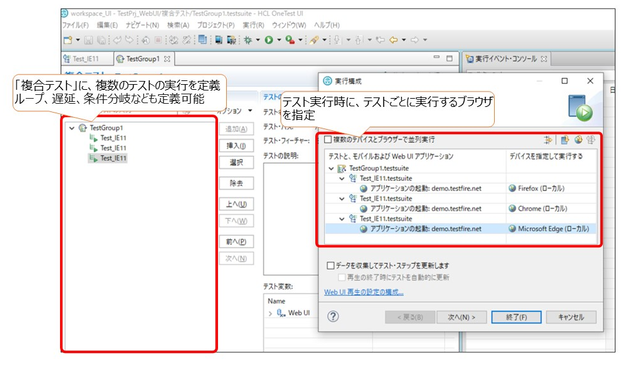Close the 実行イベント・コンソール view via X
630x372 pixels.
tap(544, 59)
